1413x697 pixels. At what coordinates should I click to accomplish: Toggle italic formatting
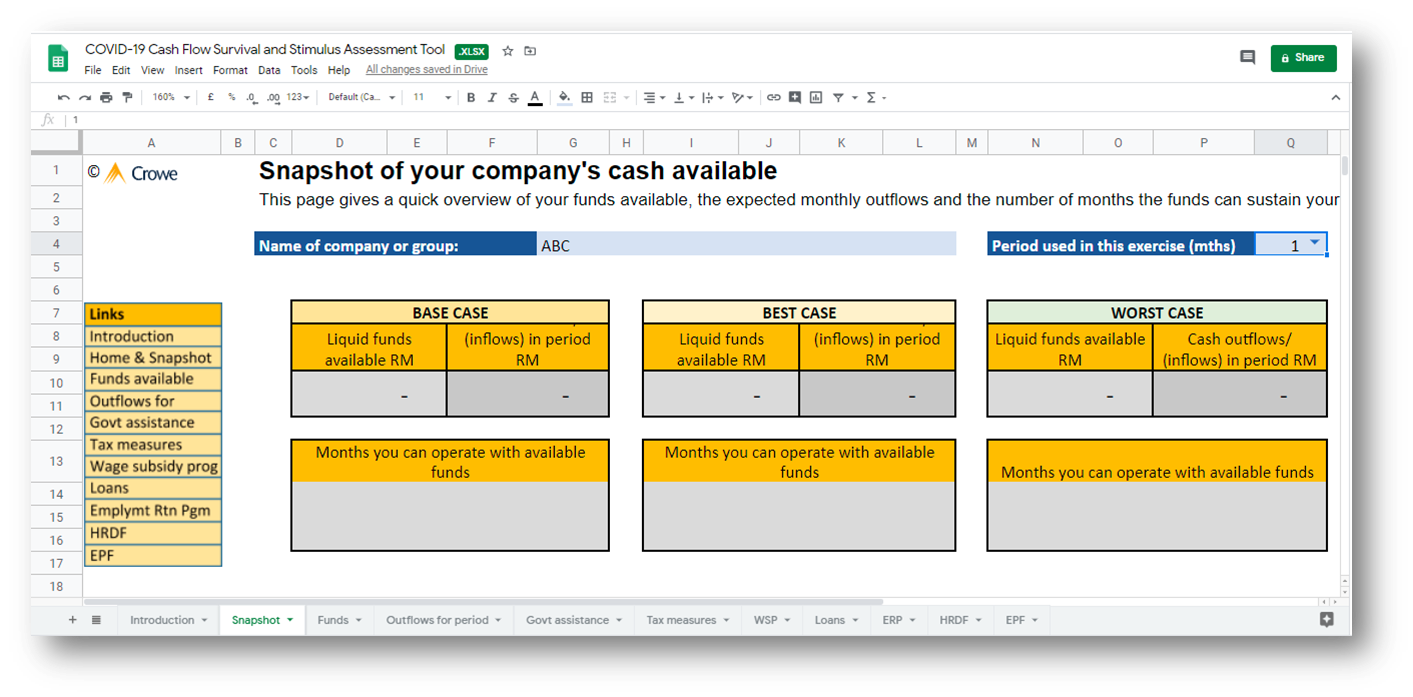491,97
